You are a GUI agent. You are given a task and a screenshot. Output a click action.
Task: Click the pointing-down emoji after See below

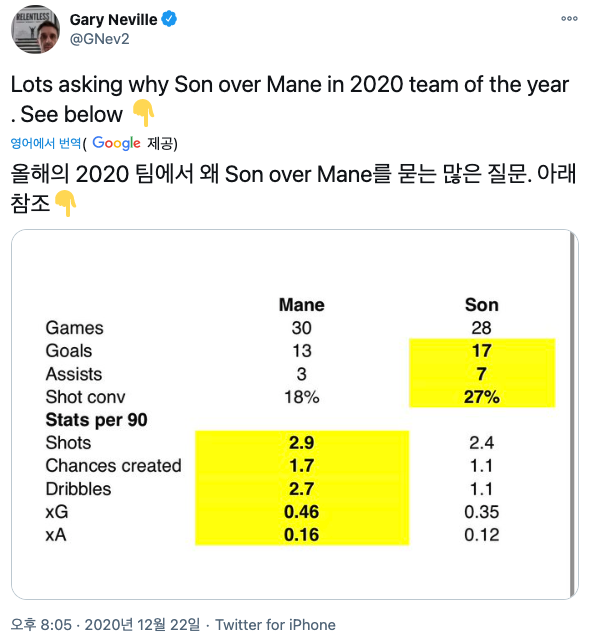click(144, 112)
